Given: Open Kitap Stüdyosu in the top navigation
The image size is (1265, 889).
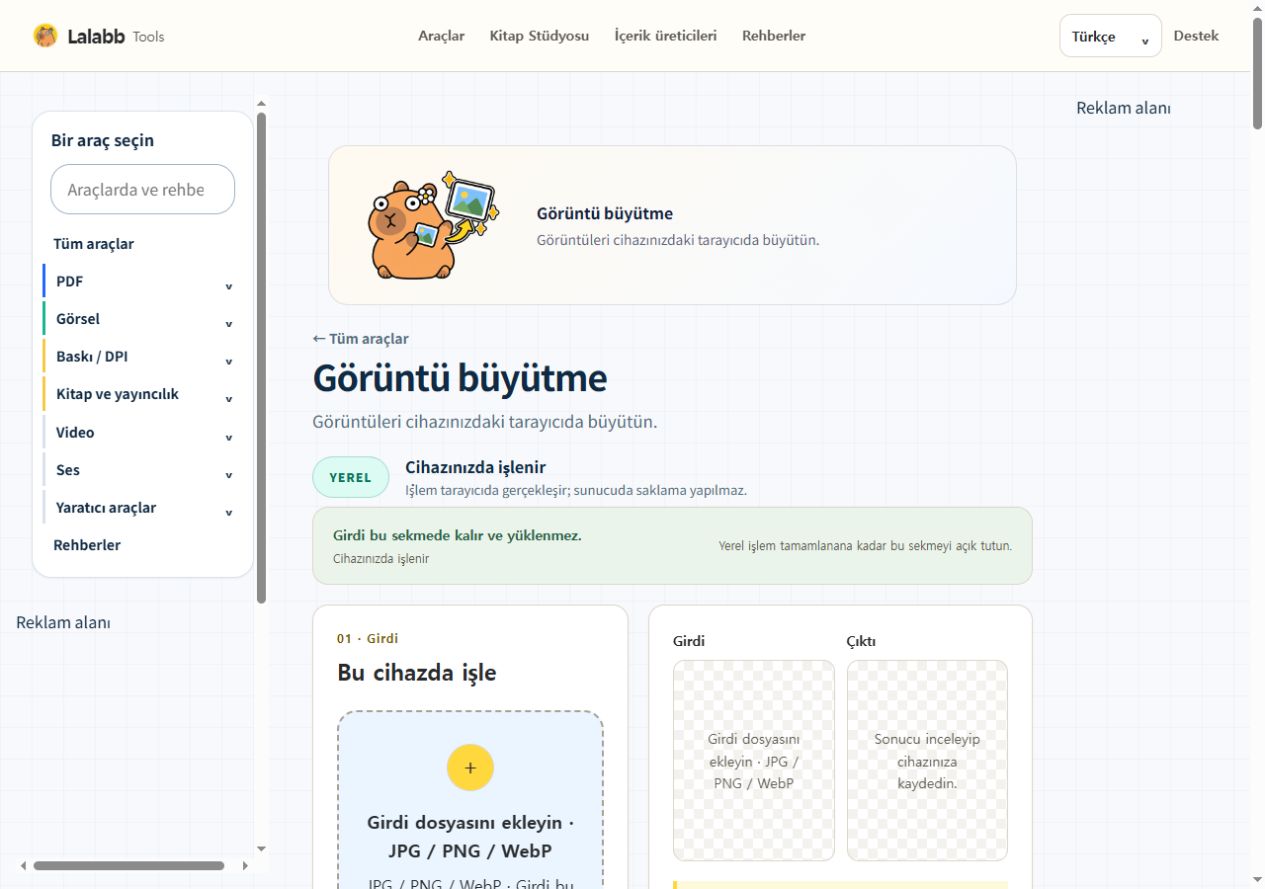Looking at the screenshot, I should click(539, 36).
